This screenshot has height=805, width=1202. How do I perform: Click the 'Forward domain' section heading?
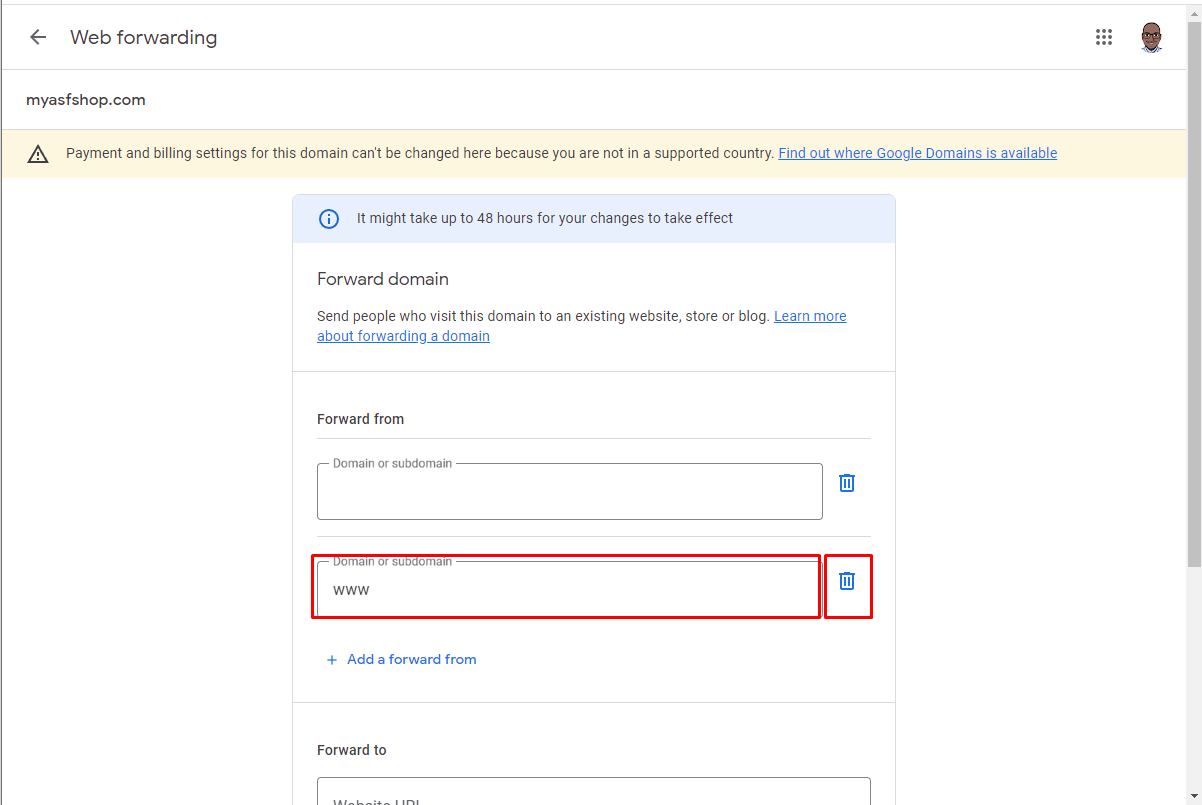coord(383,279)
